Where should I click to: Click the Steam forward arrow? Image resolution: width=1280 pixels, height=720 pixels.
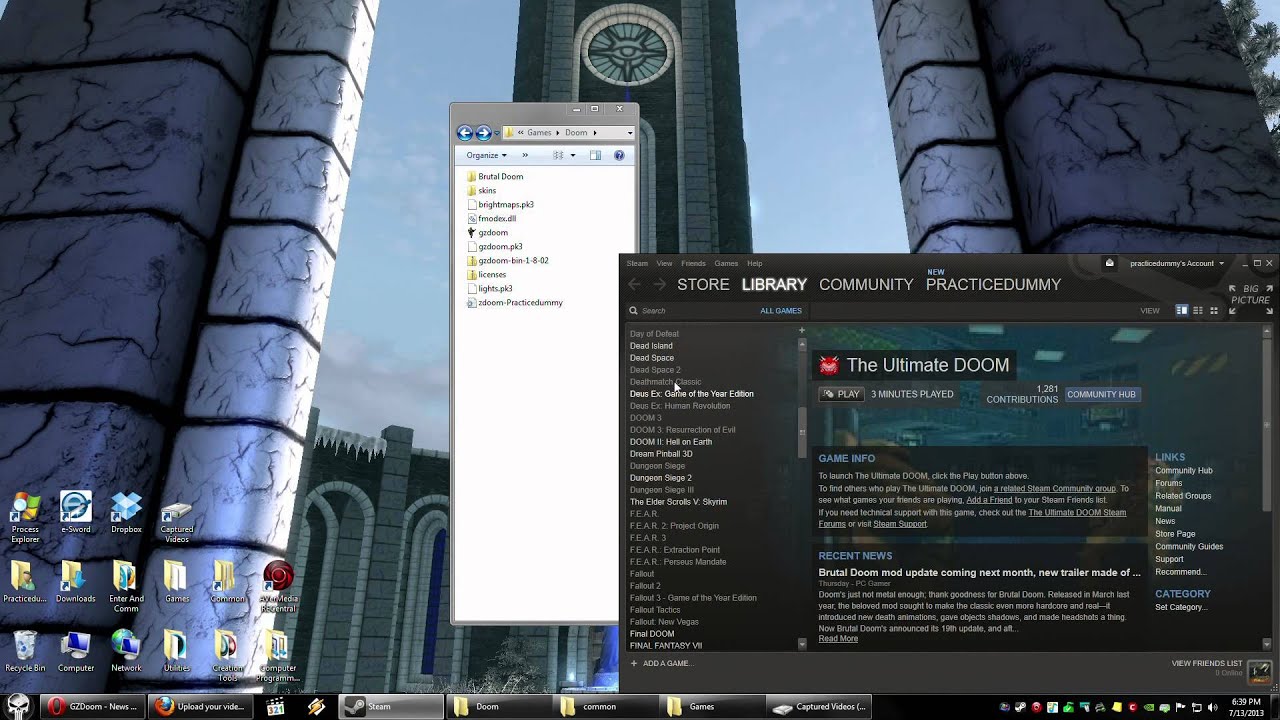click(x=659, y=285)
